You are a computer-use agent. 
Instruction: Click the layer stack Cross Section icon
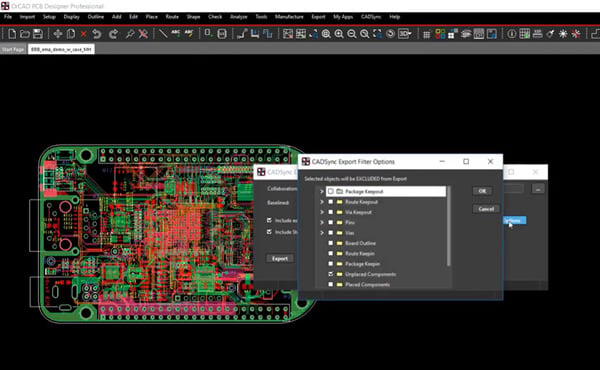(x=465, y=34)
